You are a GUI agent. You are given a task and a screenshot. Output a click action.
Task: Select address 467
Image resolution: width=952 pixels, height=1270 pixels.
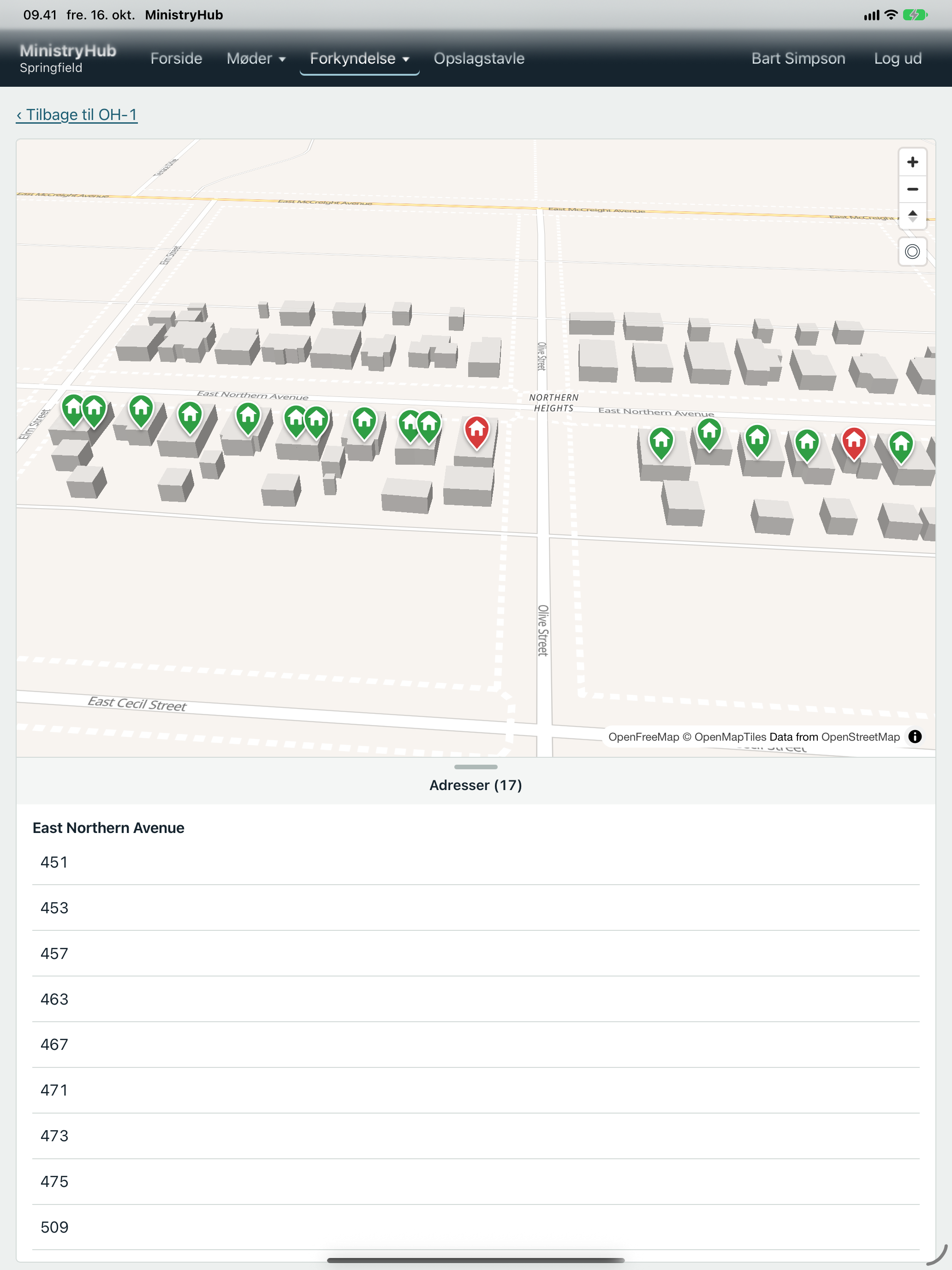point(476,1044)
